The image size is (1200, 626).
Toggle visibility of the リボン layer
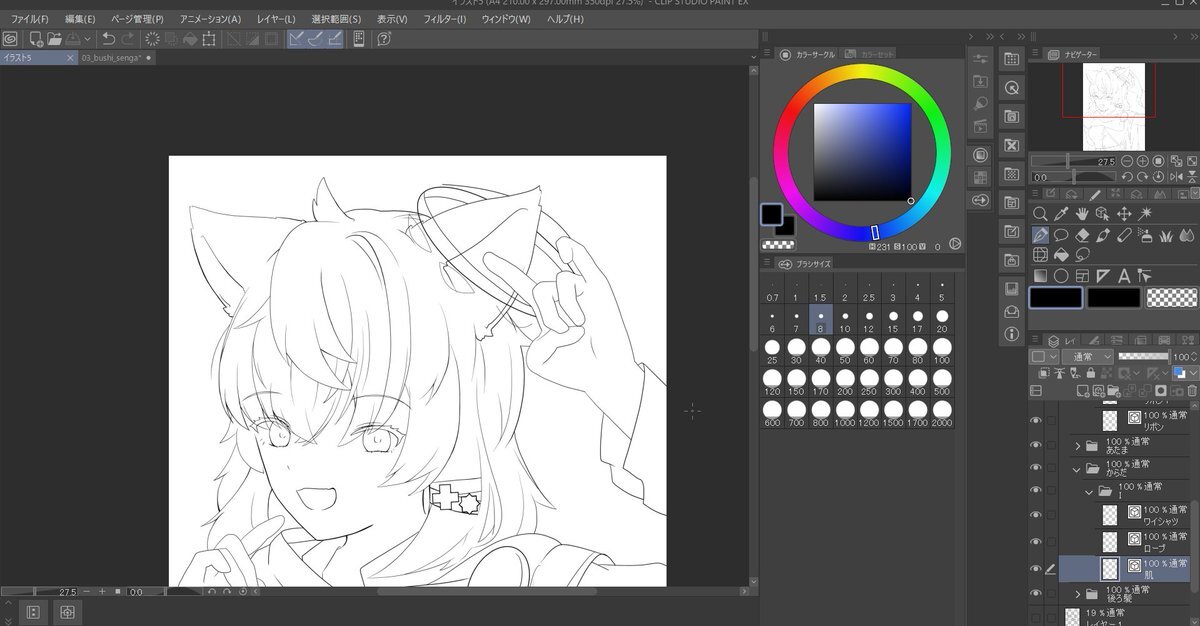(1036, 420)
